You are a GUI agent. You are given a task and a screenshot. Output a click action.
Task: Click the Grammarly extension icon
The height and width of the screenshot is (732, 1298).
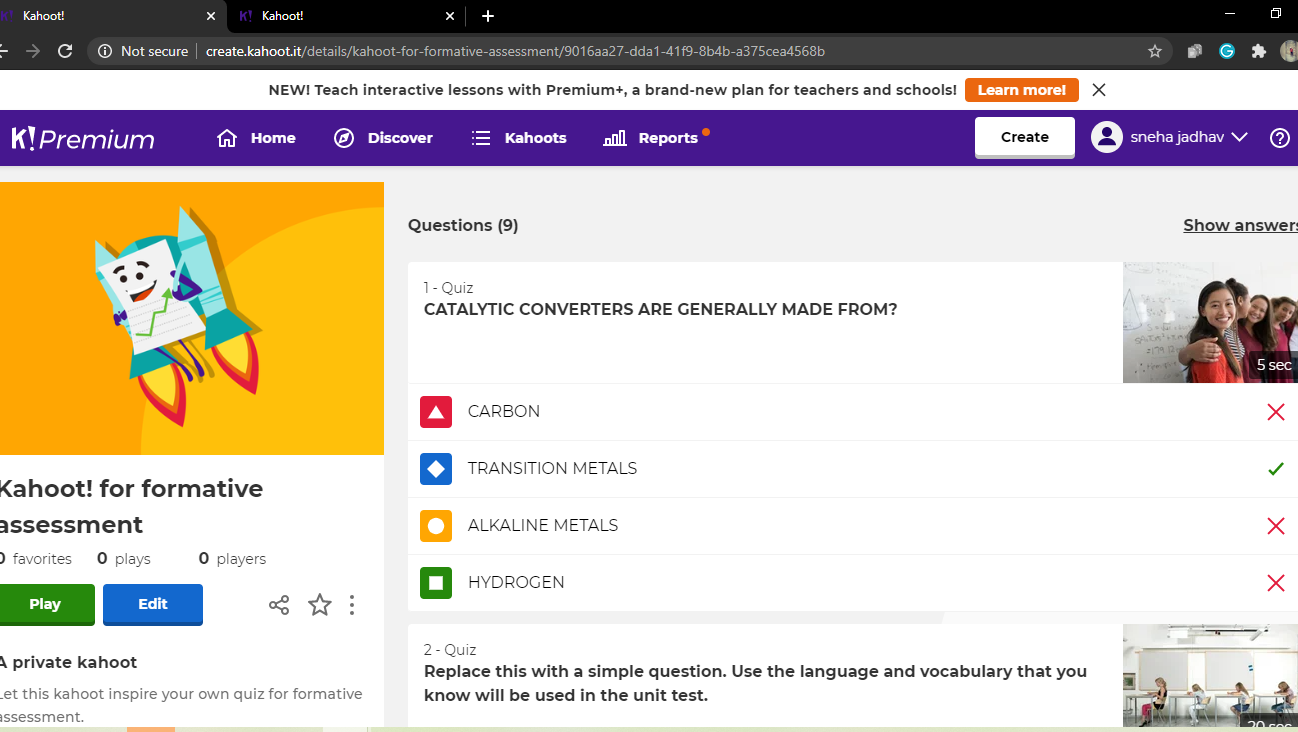tap(1227, 50)
